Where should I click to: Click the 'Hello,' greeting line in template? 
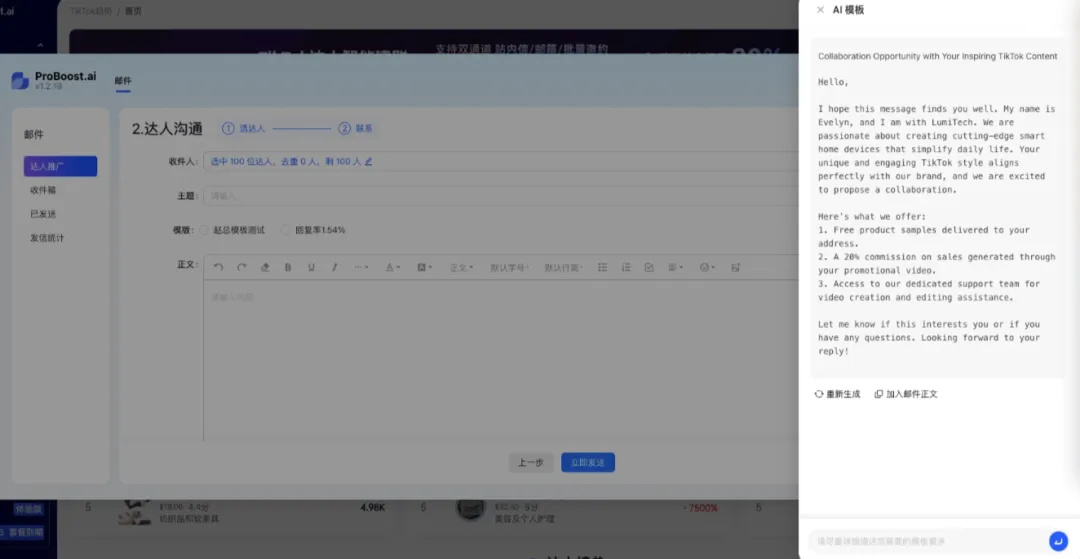tap(833, 82)
